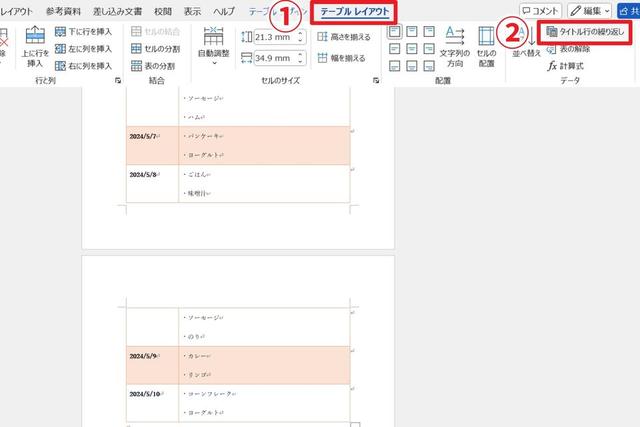
Task: Click date cell 2024/5/7
Action: (x=144, y=136)
